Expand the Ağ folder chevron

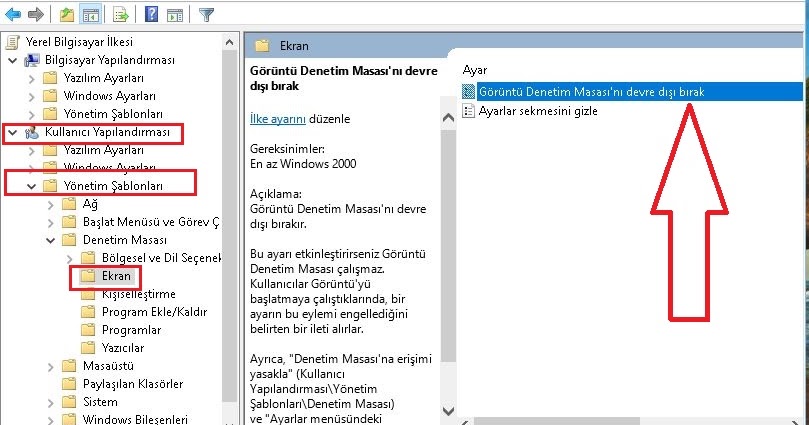coord(51,204)
